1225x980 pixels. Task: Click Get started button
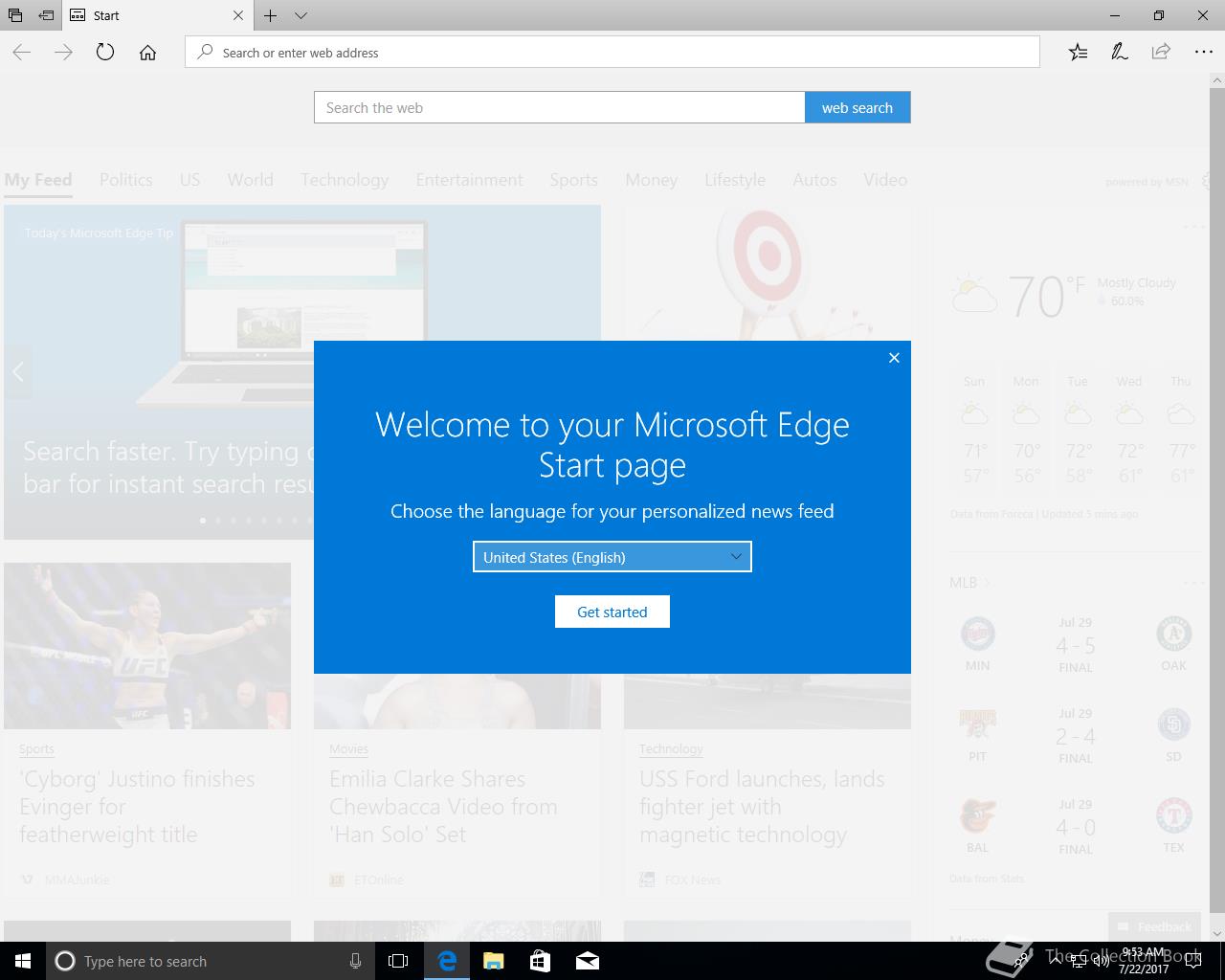[612, 612]
